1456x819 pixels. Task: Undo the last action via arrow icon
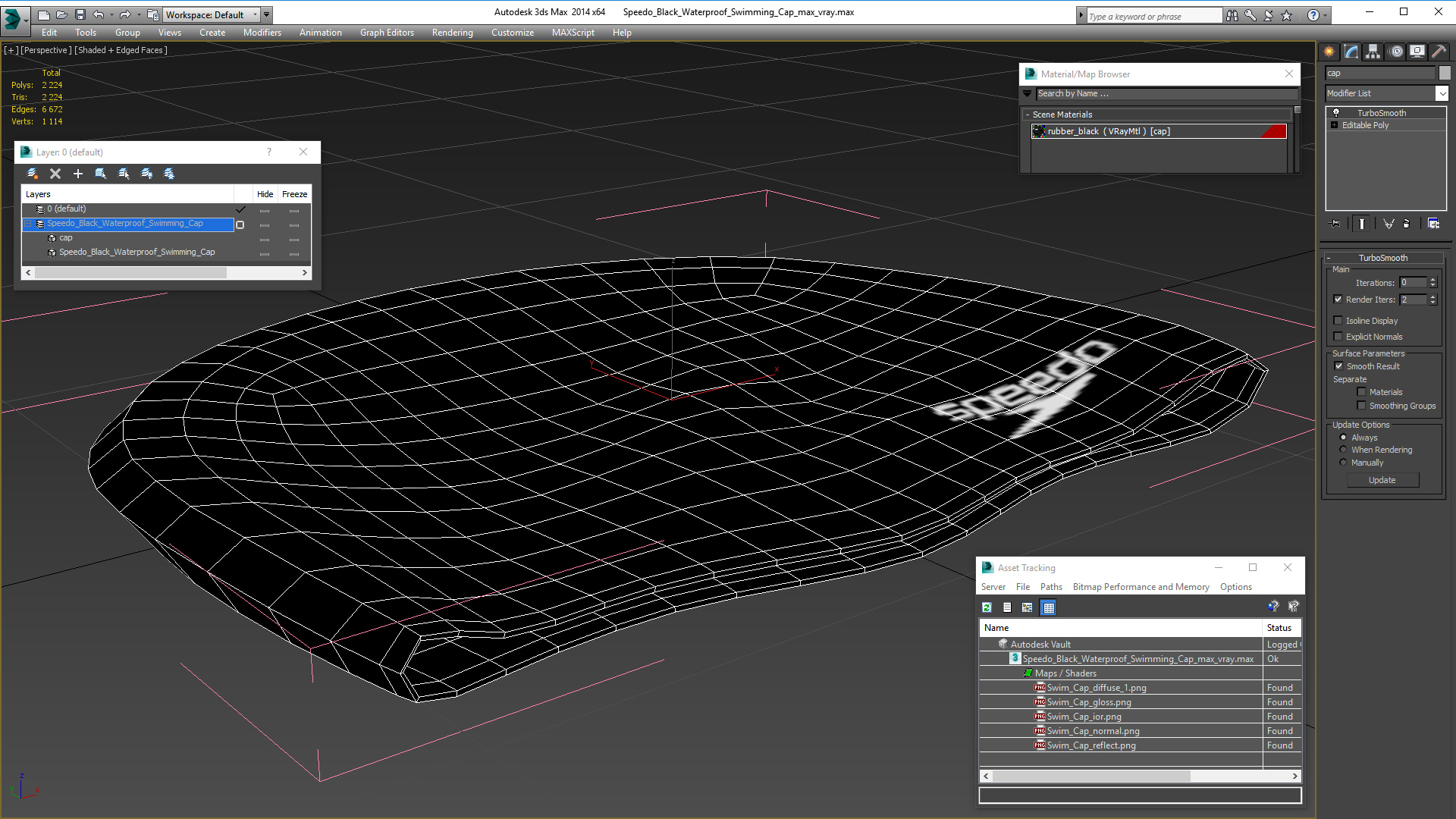tap(99, 14)
